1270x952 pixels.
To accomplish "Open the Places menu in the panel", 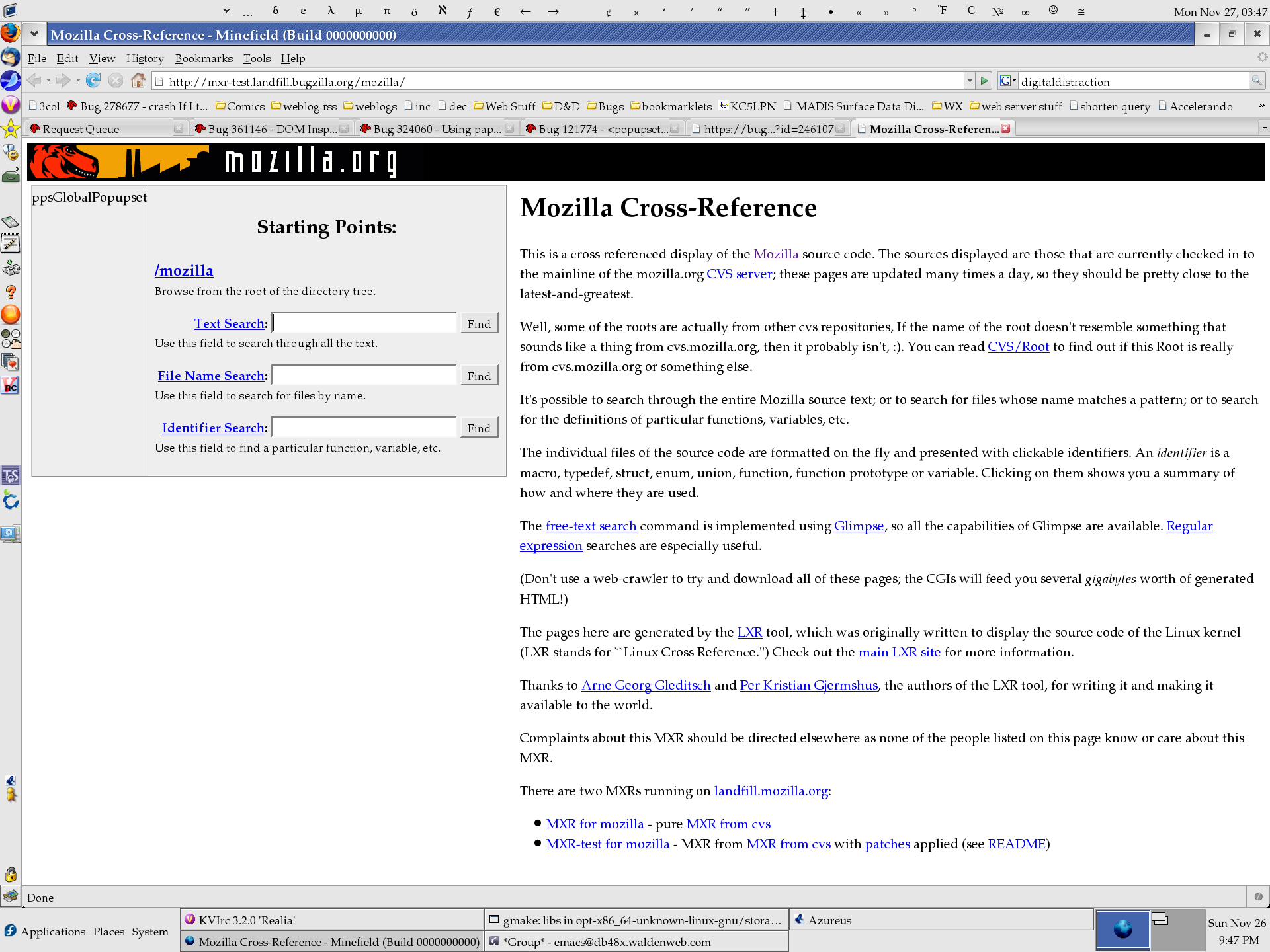I will (x=108, y=931).
